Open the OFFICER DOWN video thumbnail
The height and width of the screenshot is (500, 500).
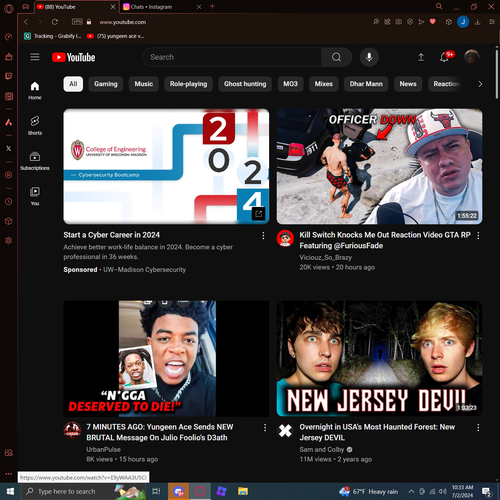[x=379, y=166]
